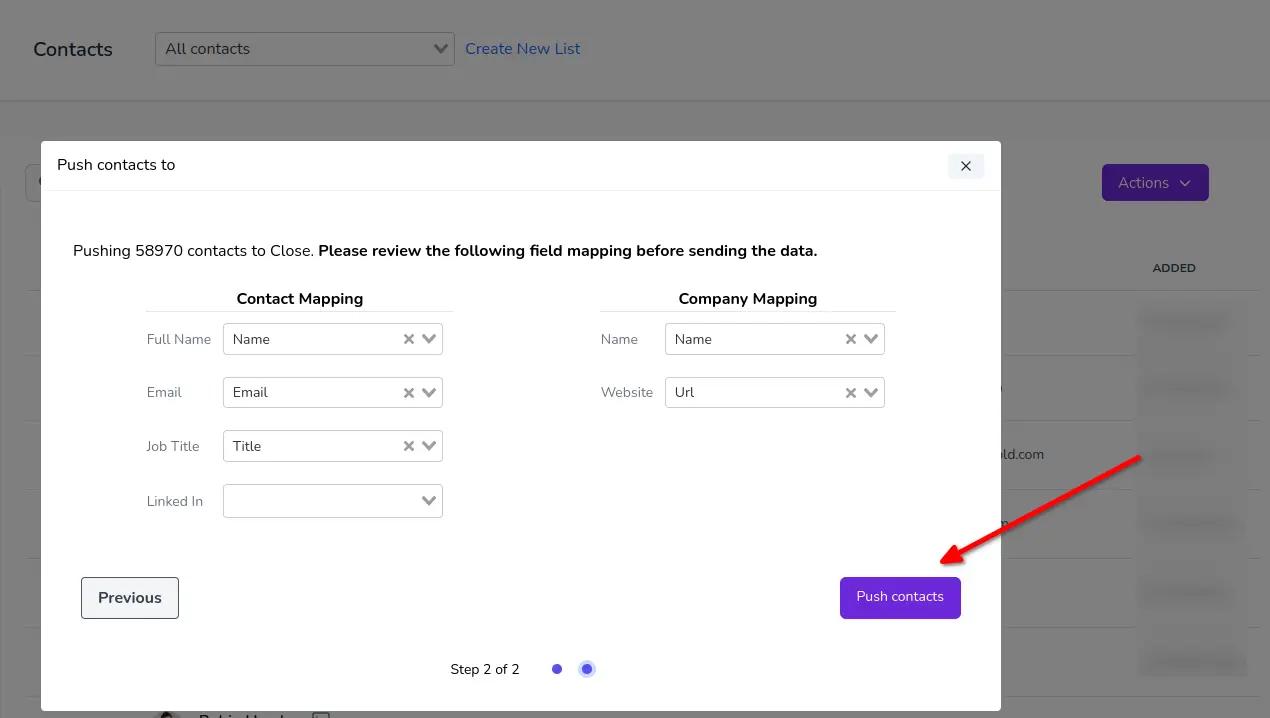The width and height of the screenshot is (1270, 718).
Task: Click the Job Title field showing Title
Action: 332,446
